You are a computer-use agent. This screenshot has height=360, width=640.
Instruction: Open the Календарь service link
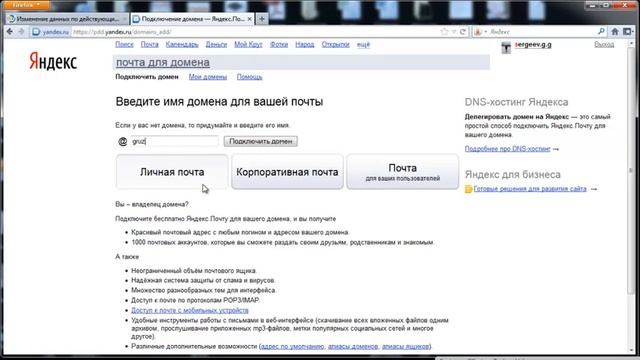[182, 44]
